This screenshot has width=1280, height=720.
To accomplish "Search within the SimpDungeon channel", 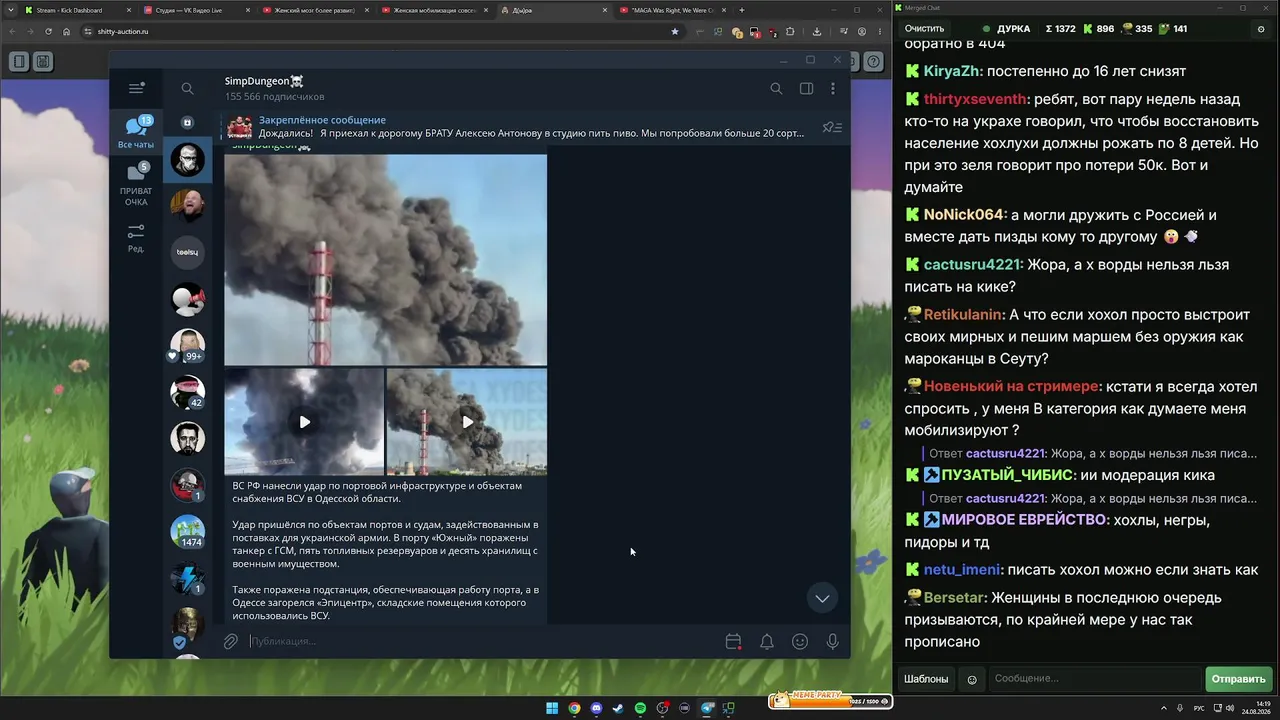I will point(776,88).
